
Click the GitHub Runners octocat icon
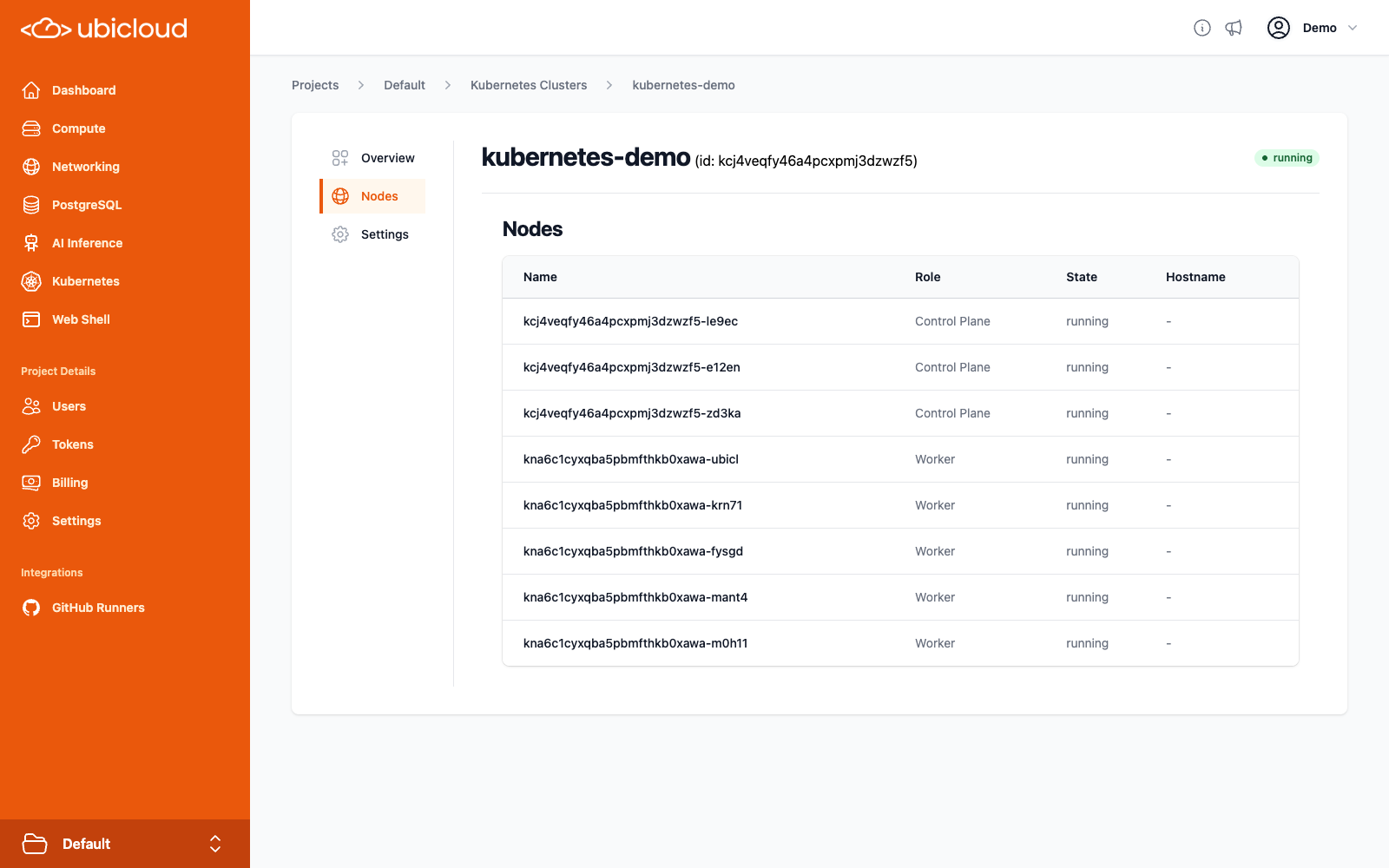coord(31,608)
